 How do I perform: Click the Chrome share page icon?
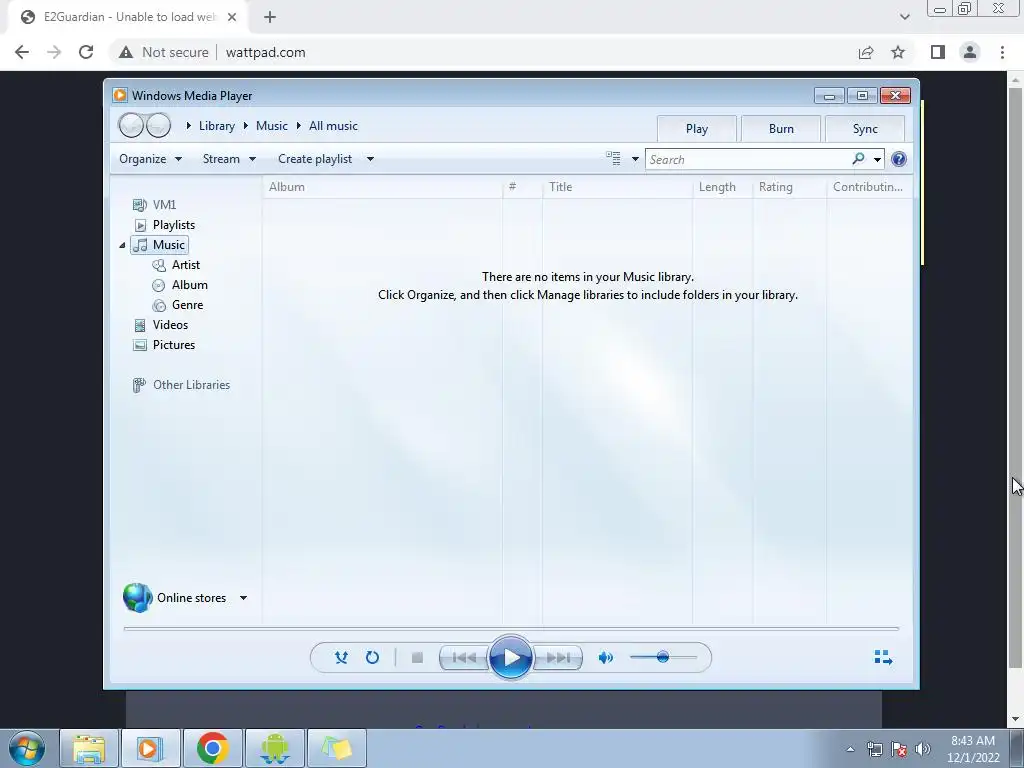(866, 52)
